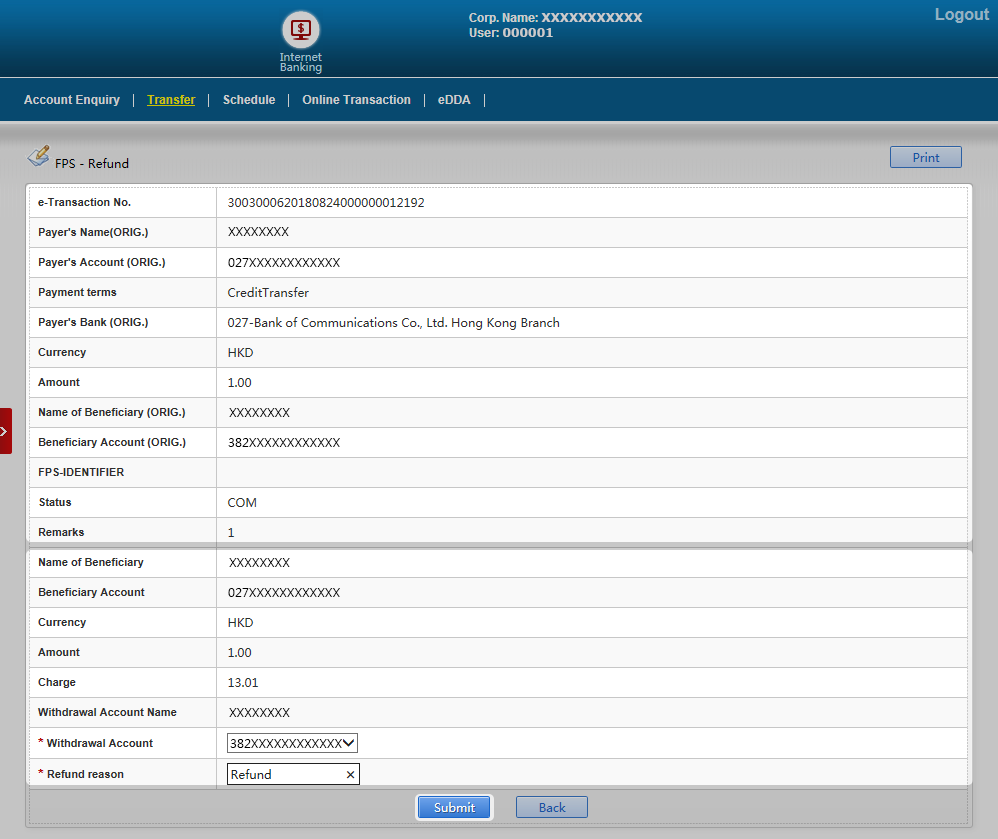Click the Status value COM
998x839 pixels.
(x=242, y=503)
